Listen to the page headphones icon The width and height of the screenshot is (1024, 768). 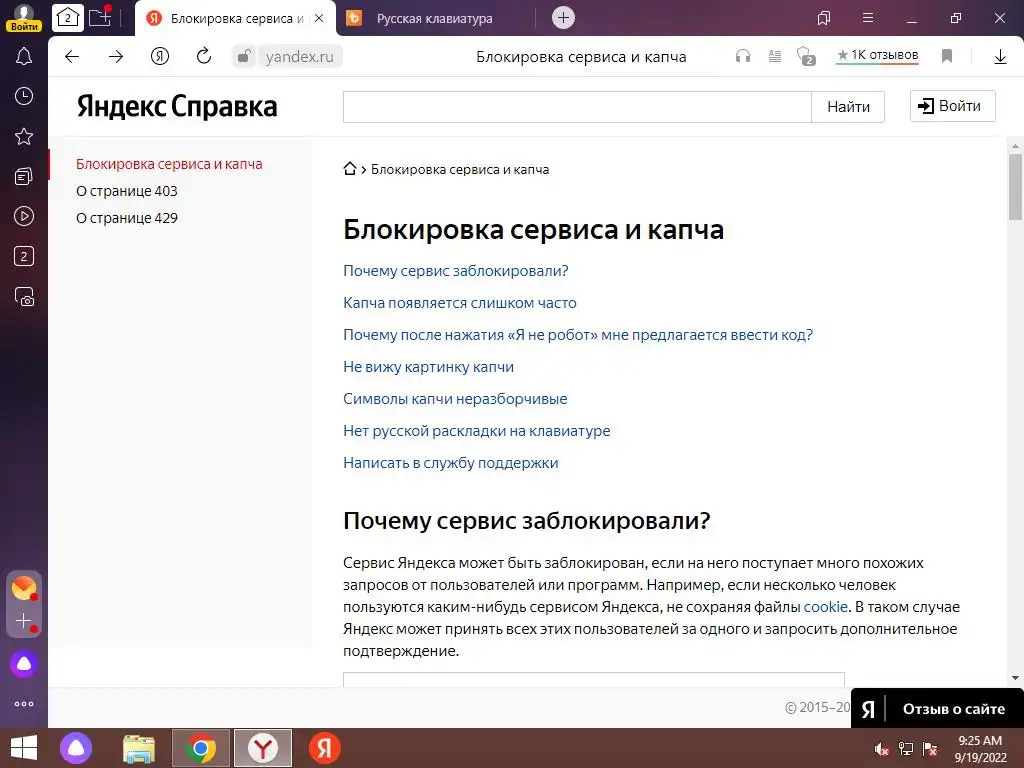pyautogui.click(x=743, y=57)
